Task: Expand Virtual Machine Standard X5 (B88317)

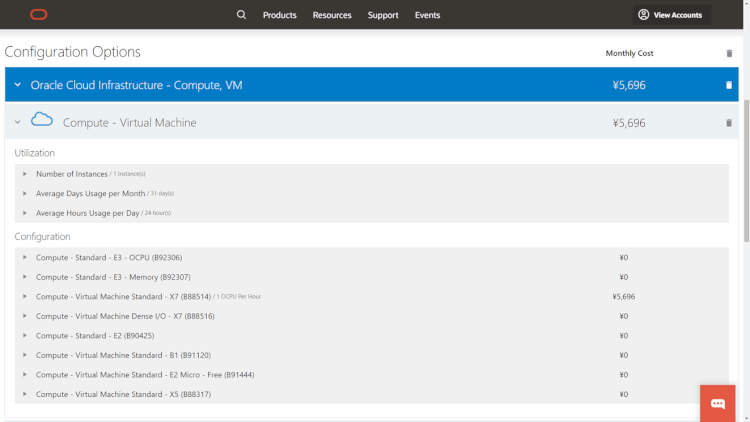Action: click(x=25, y=394)
